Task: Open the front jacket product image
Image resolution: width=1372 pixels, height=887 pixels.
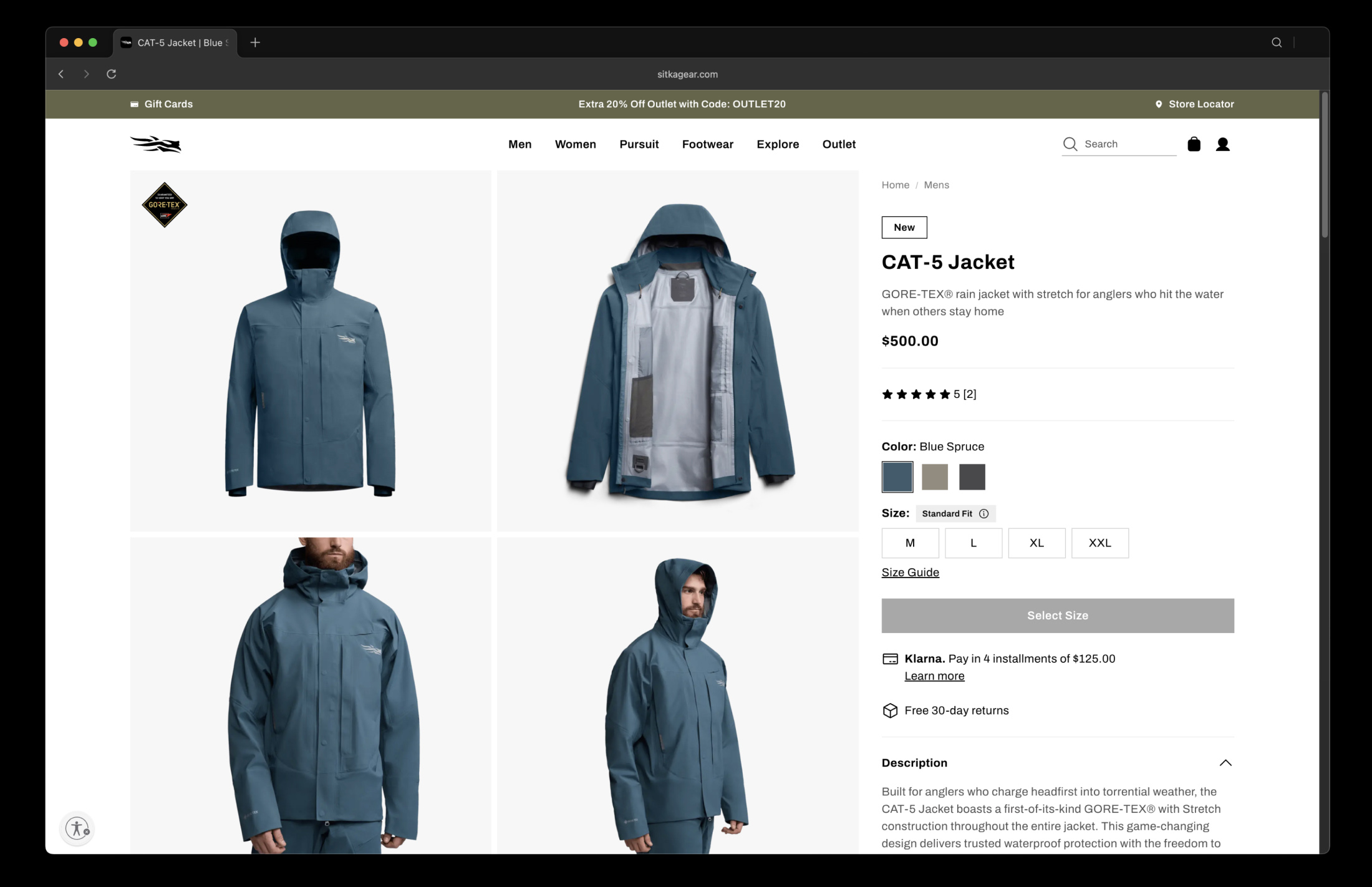Action: (310, 351)
